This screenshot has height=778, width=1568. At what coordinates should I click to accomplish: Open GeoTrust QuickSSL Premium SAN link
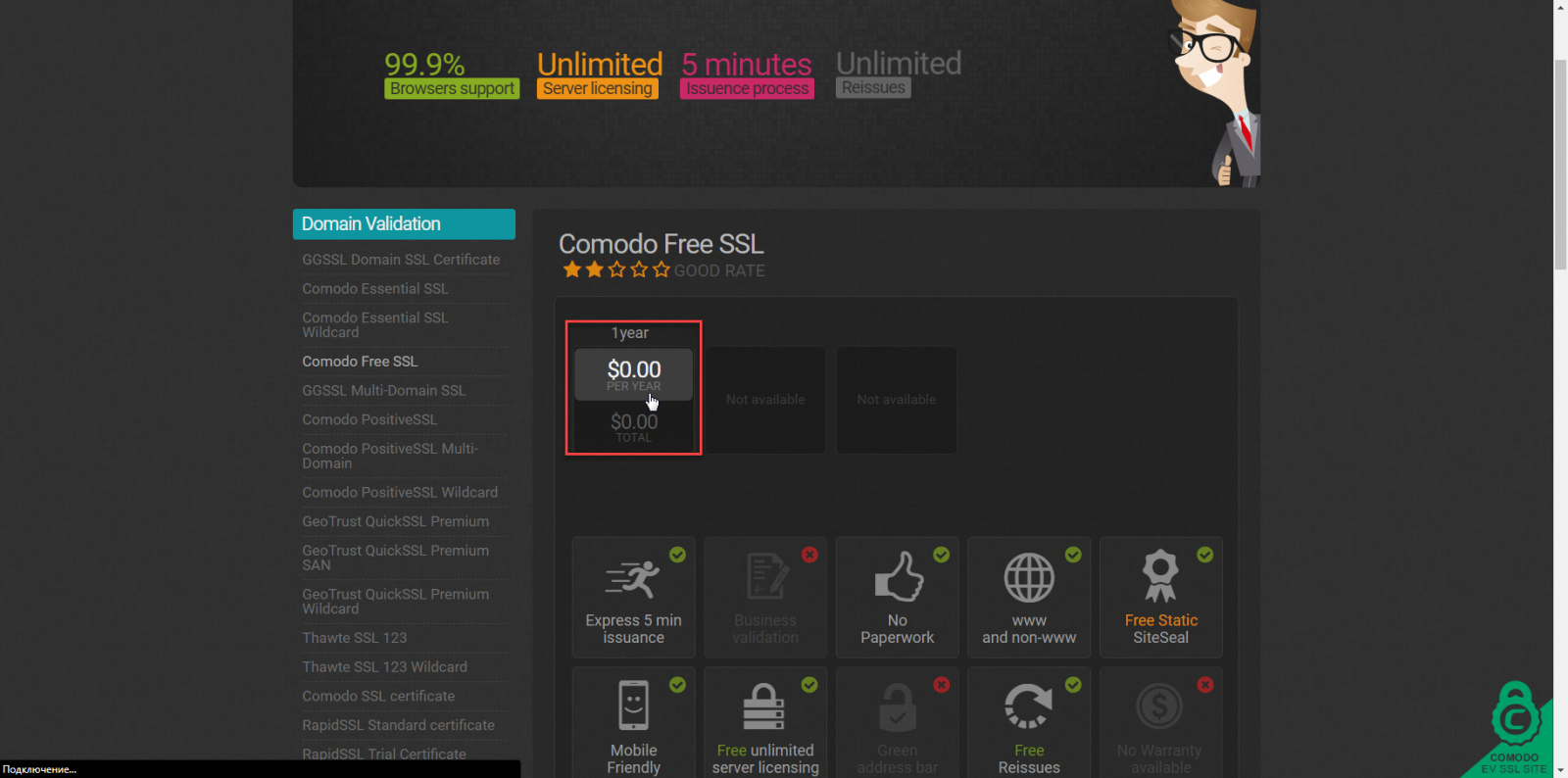coord(396,558)
